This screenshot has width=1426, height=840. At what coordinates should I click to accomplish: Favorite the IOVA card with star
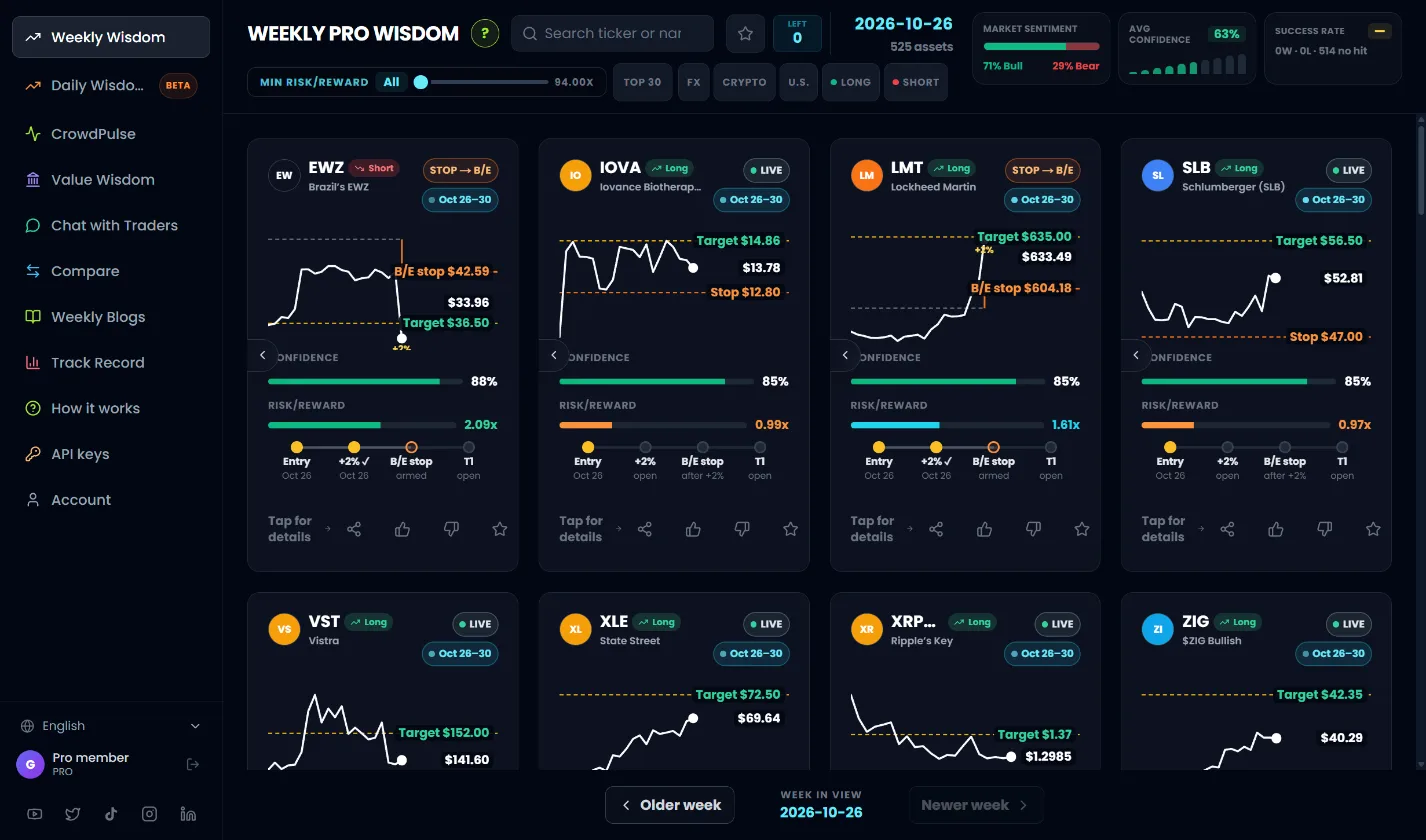pos(791,529)
